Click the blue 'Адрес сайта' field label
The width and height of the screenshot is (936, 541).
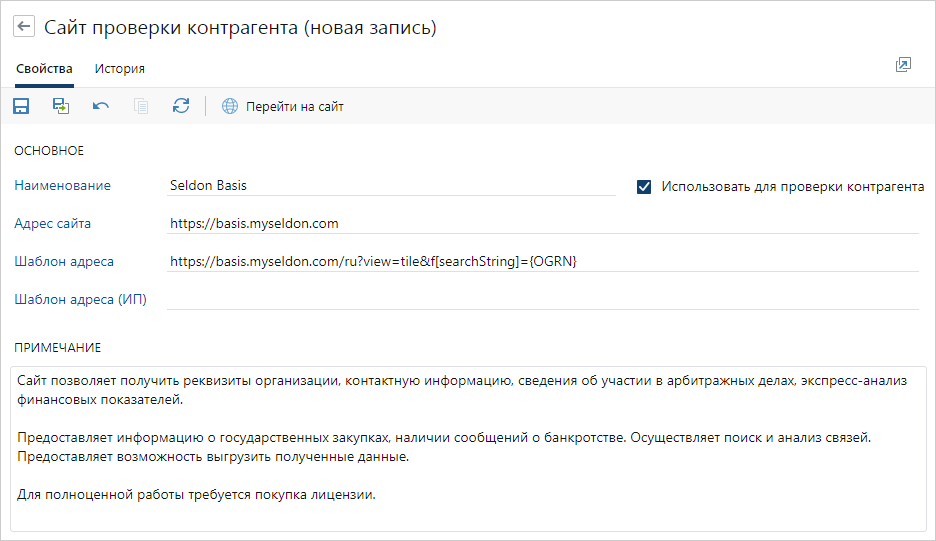tap(52, 223)
